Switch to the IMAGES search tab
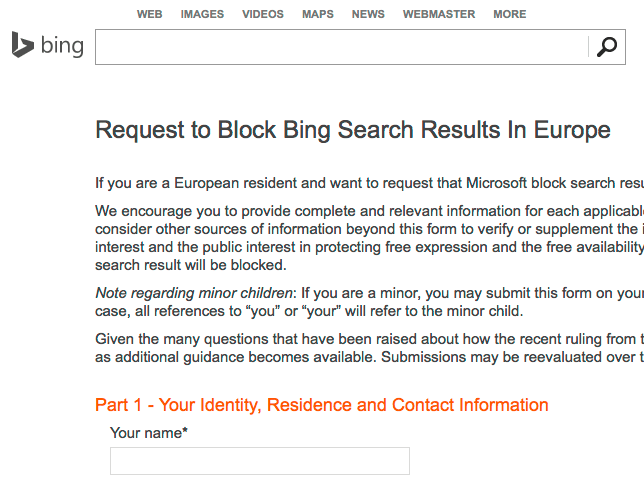 (x=202, y=14)
